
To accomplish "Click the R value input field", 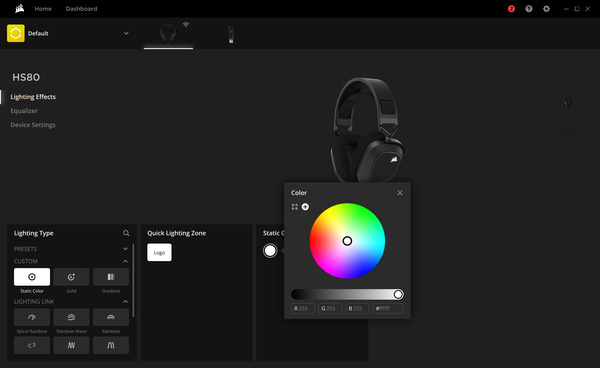I will 303,308.
